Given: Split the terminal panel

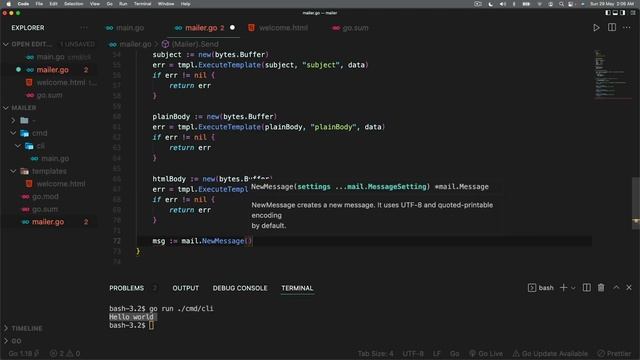Looking at the screenshot, I should pyautogui.click(x=587, y=288).
